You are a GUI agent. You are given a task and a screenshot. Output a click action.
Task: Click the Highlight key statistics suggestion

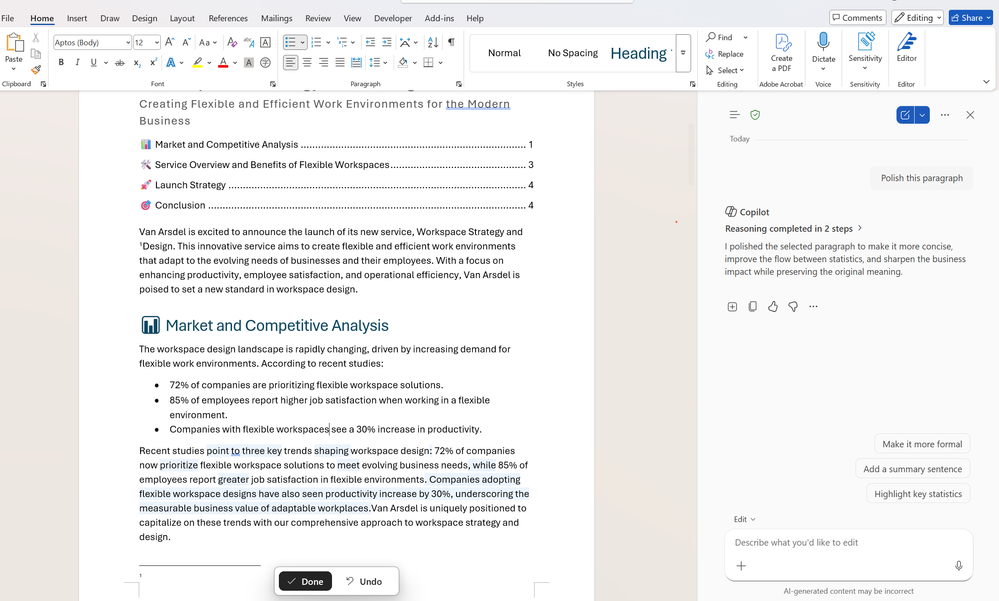click(918, 493)
